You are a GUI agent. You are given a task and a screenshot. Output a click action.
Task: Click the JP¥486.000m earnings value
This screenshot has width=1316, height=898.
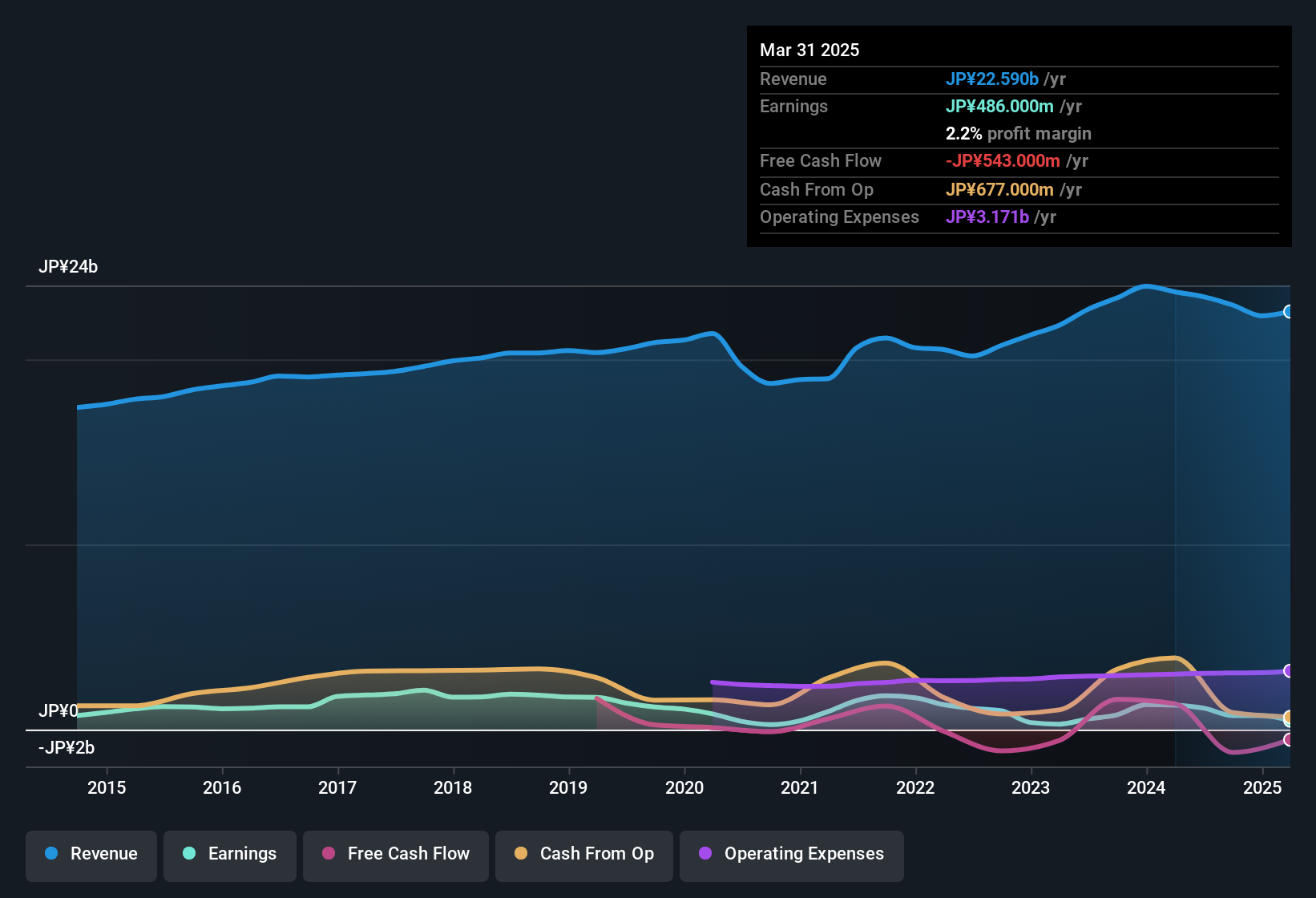click(x=999, y=106)
